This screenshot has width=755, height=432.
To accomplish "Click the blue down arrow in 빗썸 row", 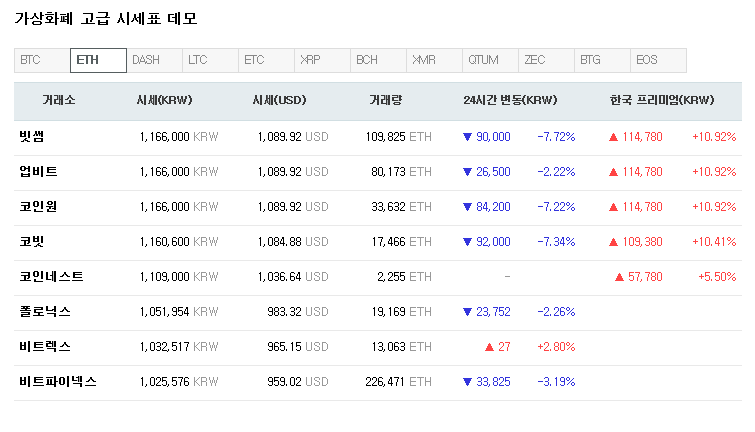I will [x=467, y=137].
